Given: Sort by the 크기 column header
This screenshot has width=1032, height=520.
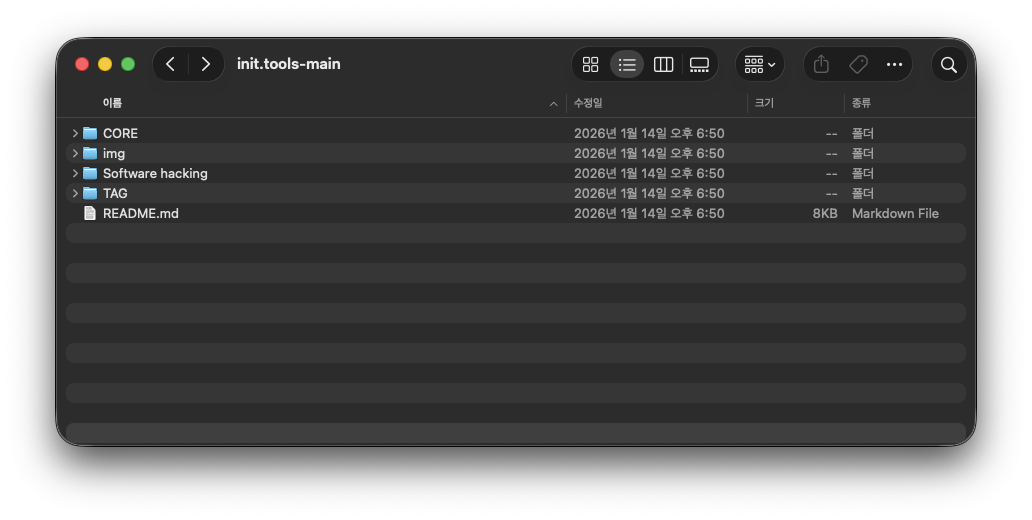Looking at the screenshot, I should click(764, 103).
